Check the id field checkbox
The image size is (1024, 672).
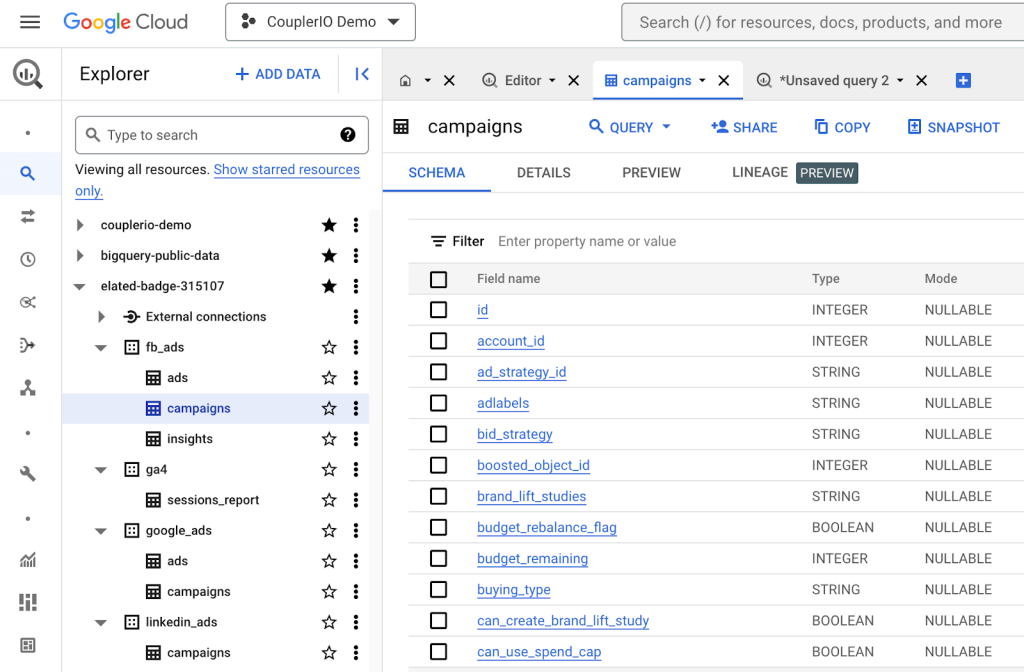pyautogui.click(x=439, y=310)
